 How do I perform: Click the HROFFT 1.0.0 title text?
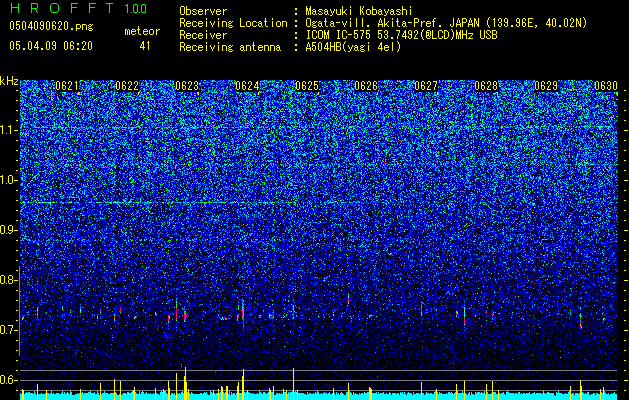(x=79, y=8)
